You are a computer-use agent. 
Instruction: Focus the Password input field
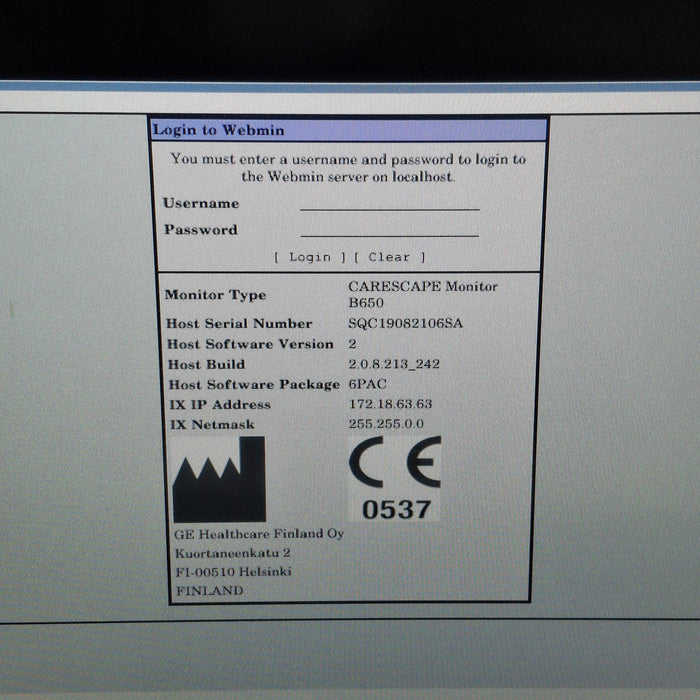point(389,229)
